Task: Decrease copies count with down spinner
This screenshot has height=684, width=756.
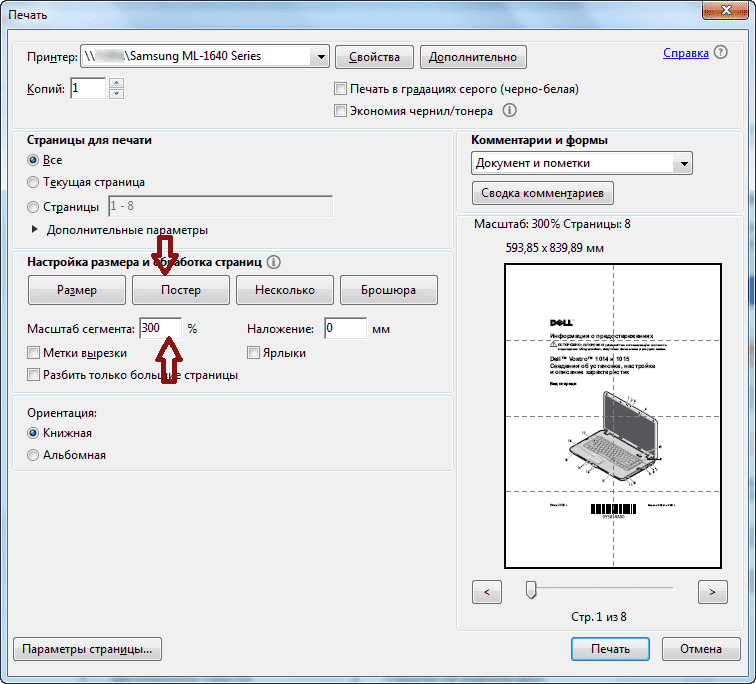Action: pos(116,94)
